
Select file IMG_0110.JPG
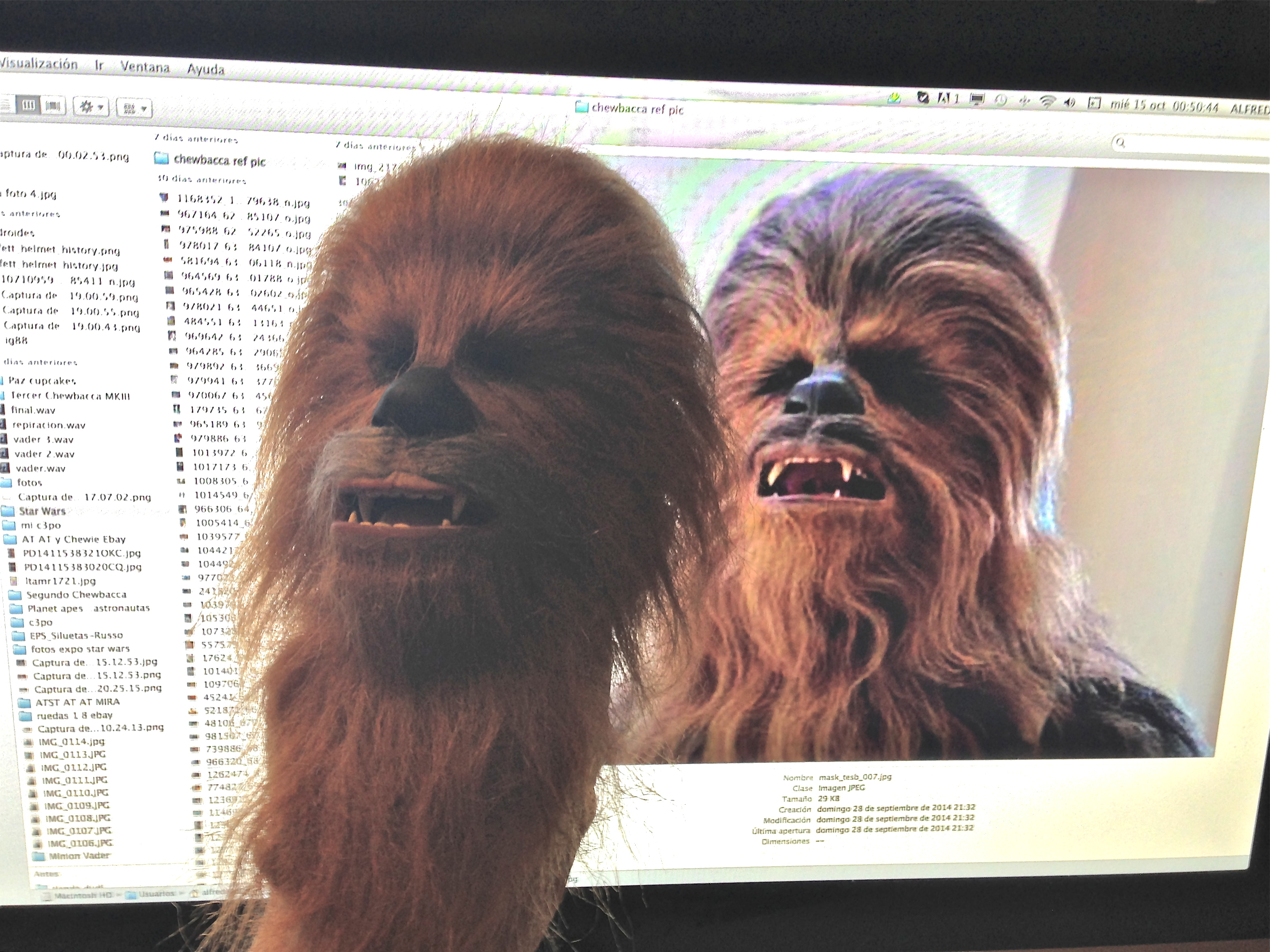(68, 793)
